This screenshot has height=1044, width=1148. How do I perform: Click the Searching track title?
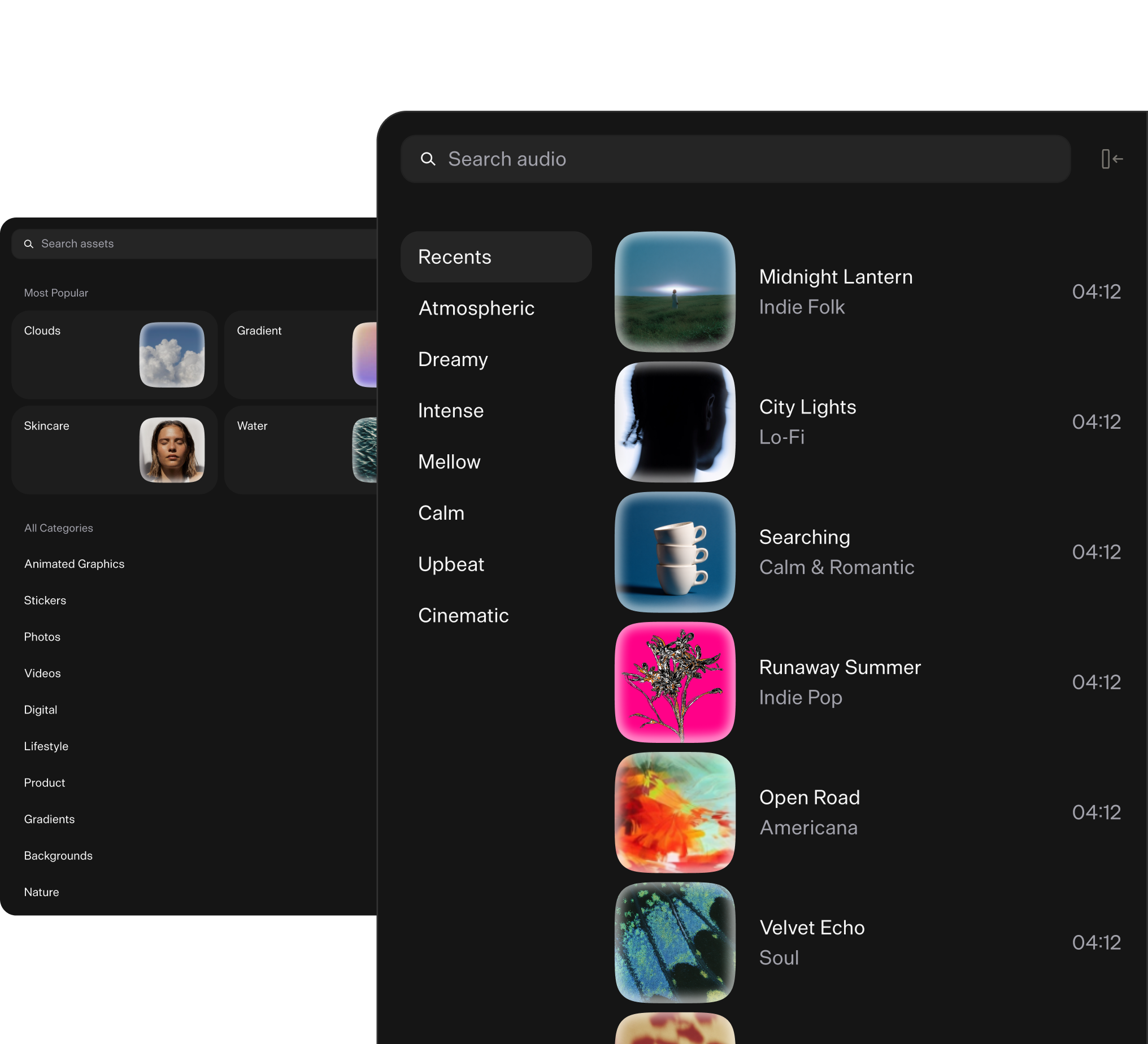click(804, 537)
